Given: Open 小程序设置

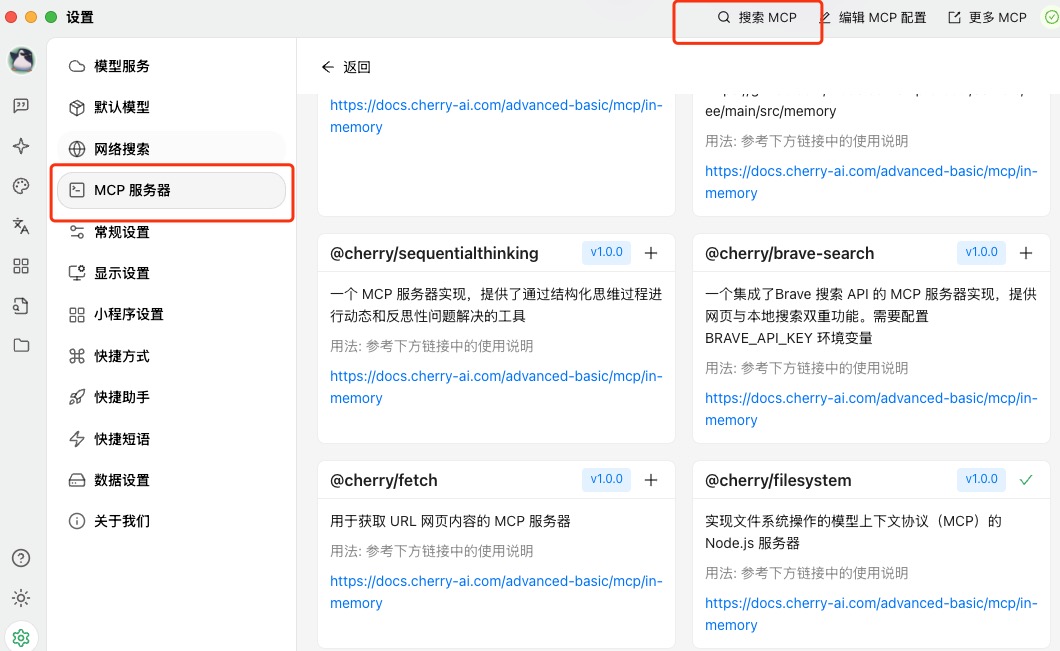Looking at the screenshot, I should pyautogui.click(x=172, y=314).
